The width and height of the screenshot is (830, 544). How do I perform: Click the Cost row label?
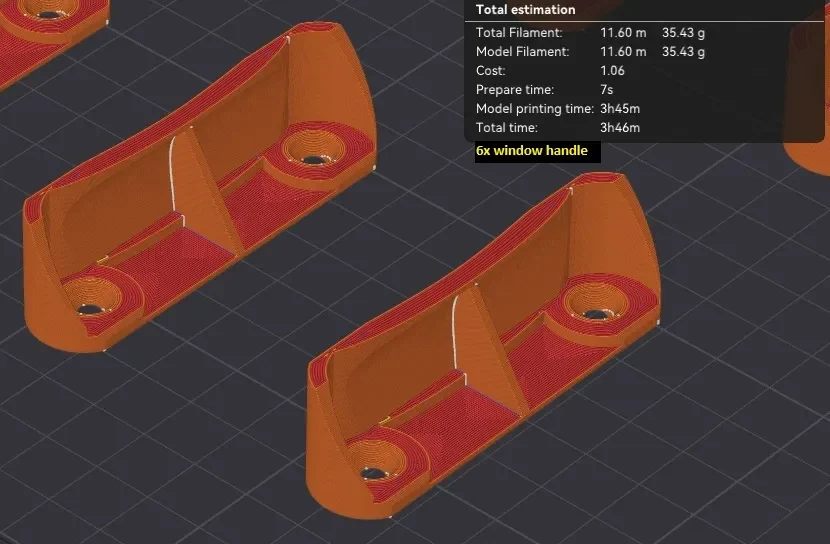coord(490,71)
